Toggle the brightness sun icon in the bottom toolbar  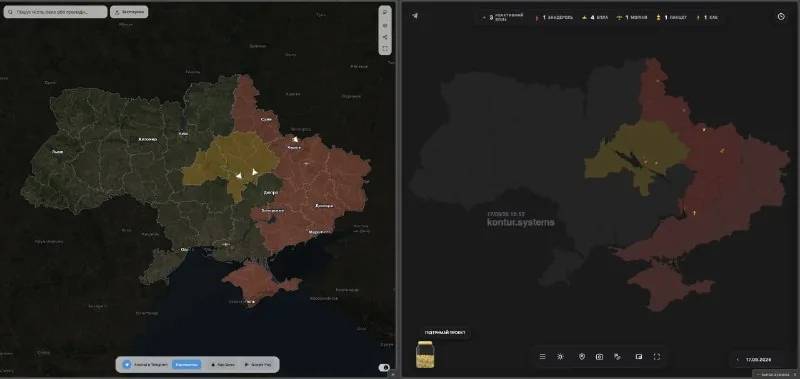tap(560, 357)
